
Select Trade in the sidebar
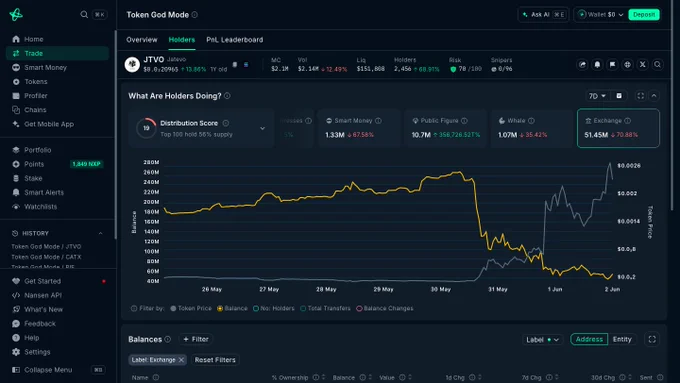pos(57,53)
